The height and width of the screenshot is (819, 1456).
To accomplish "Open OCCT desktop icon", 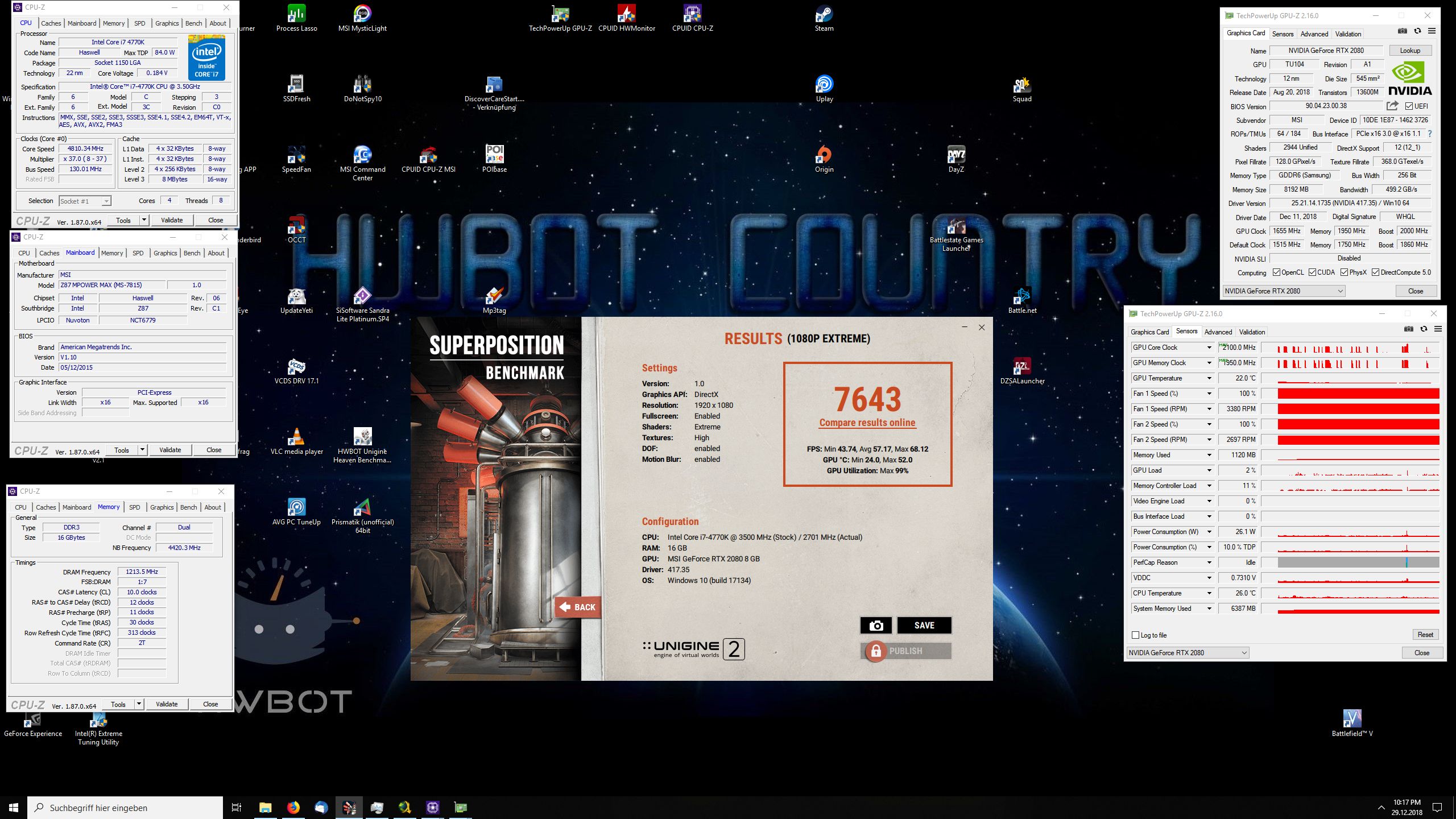I will pyautogui.click(x=296, y=229).
